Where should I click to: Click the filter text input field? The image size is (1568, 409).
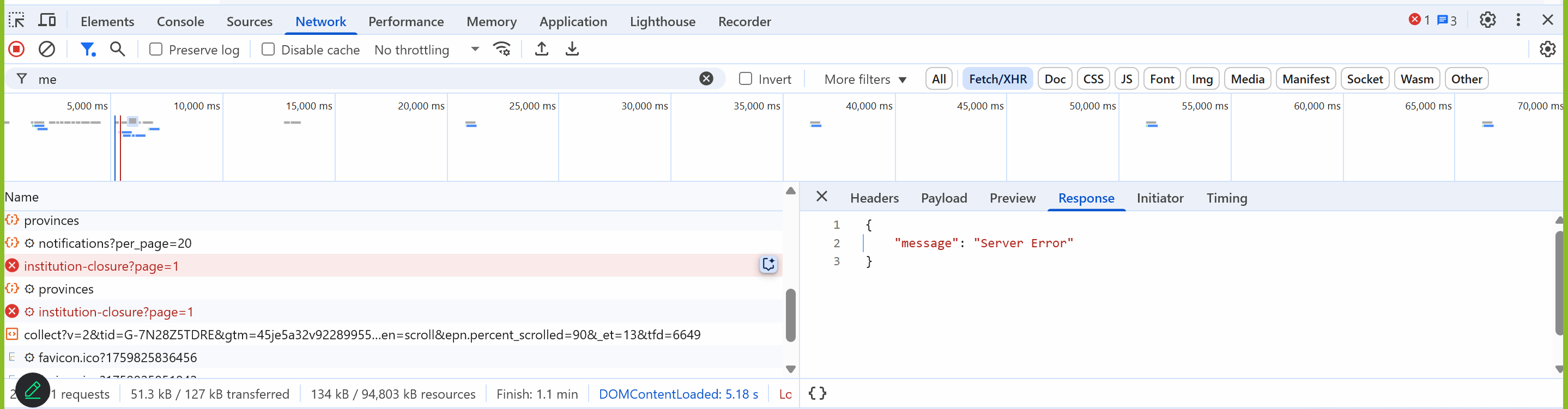tap(365, 79)
